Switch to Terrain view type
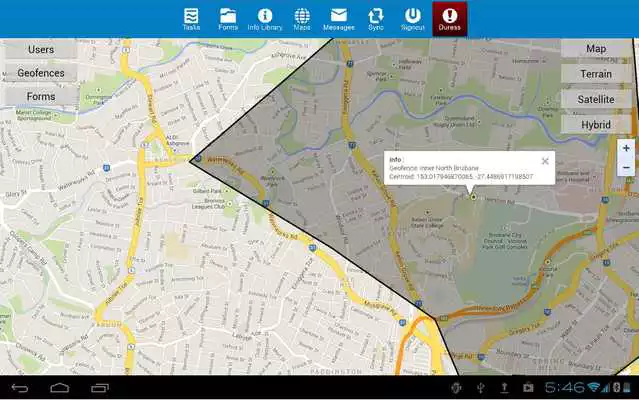The width and height of the screenshot is (639, 400). 596,74
